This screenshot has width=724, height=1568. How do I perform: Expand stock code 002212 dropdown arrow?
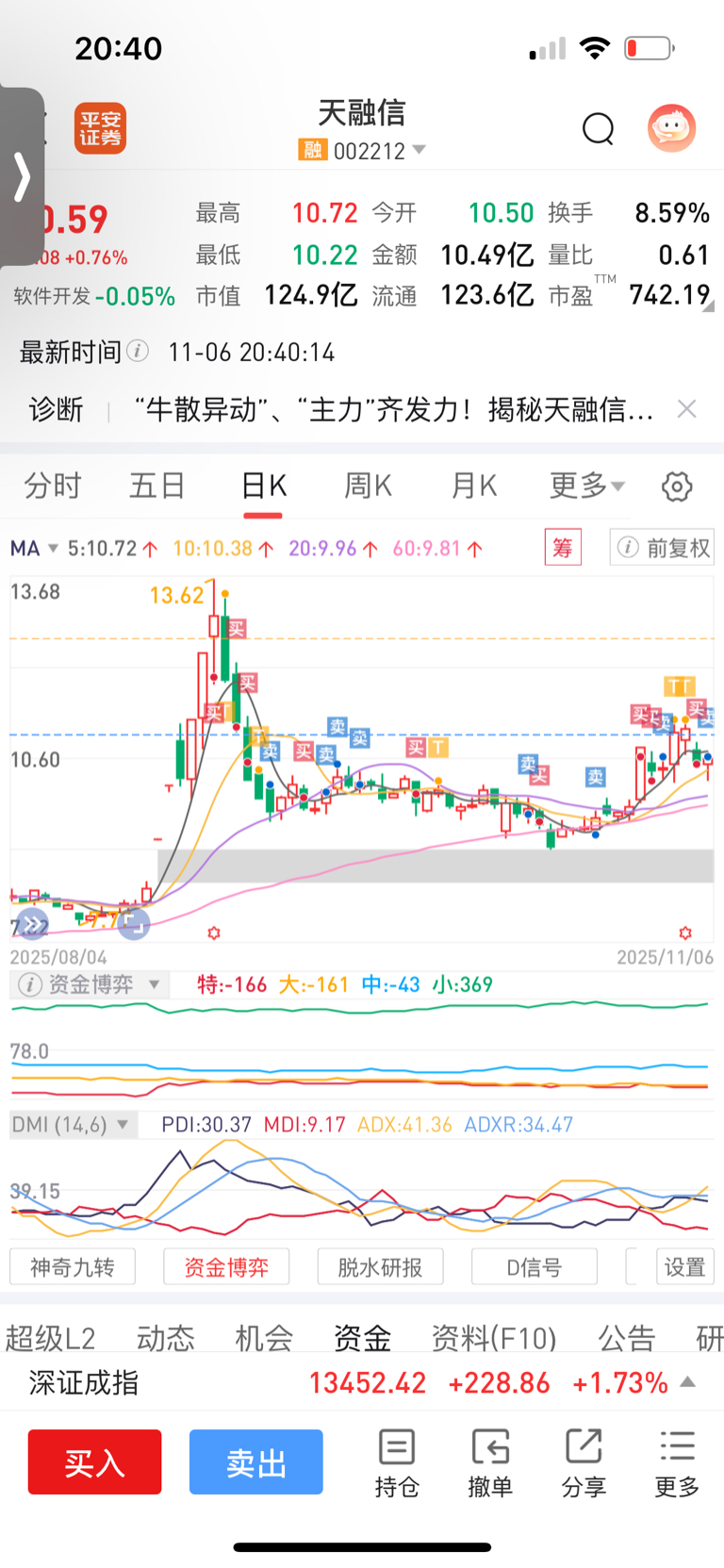(x=420, y=150)
